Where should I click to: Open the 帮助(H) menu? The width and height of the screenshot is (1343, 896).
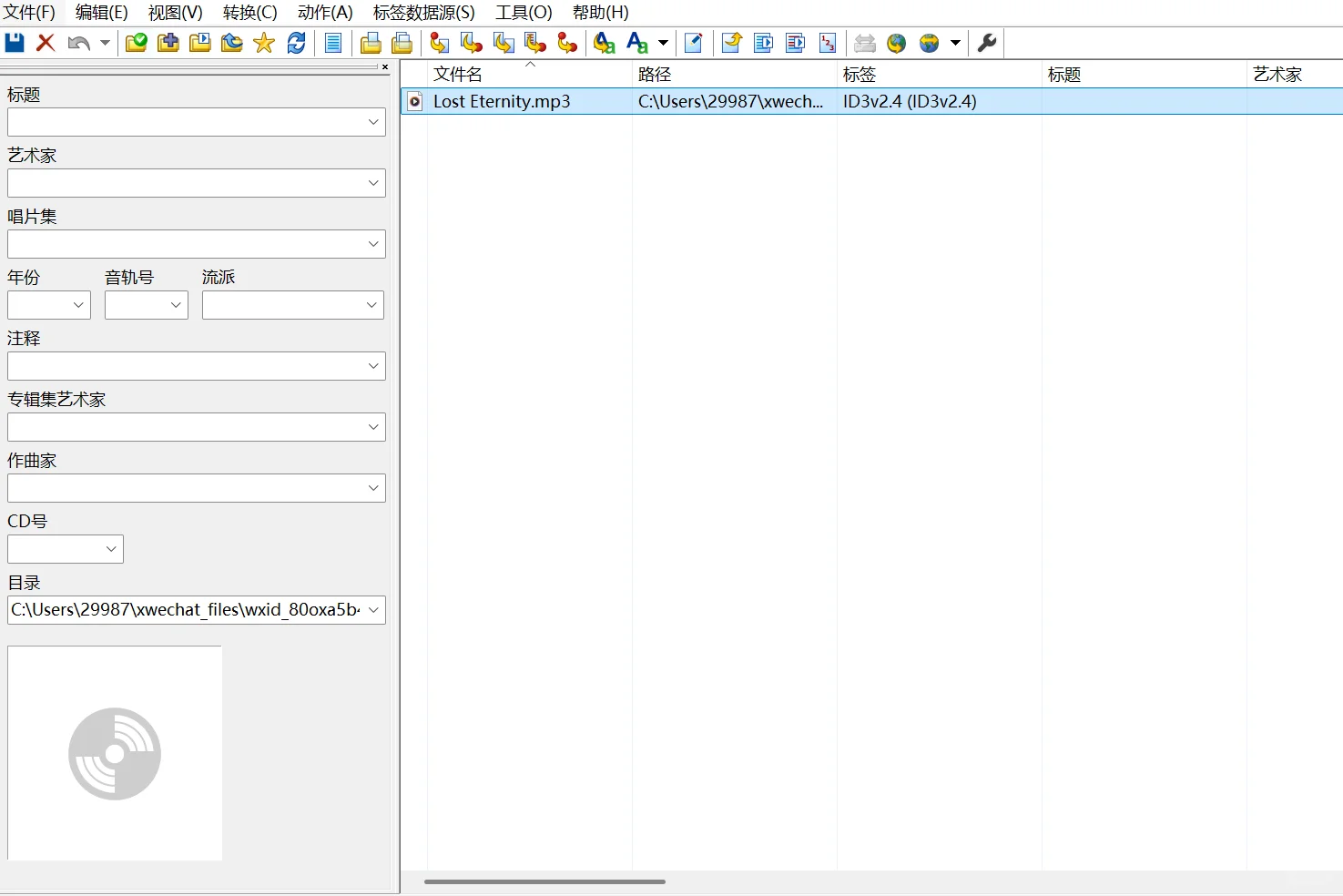pos(601,13)
